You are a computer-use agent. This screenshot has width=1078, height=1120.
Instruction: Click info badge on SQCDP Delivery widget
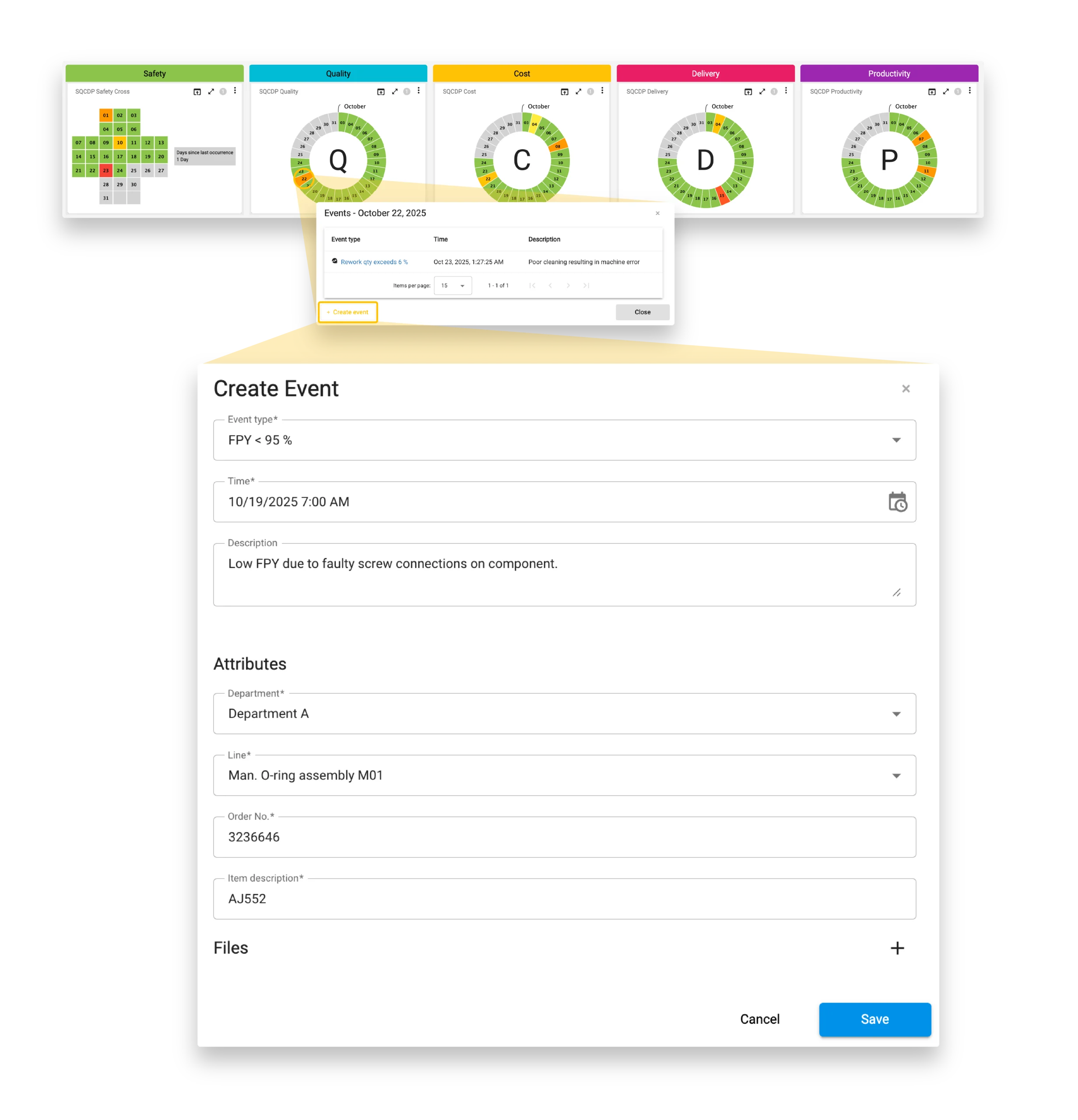point(774,91)
